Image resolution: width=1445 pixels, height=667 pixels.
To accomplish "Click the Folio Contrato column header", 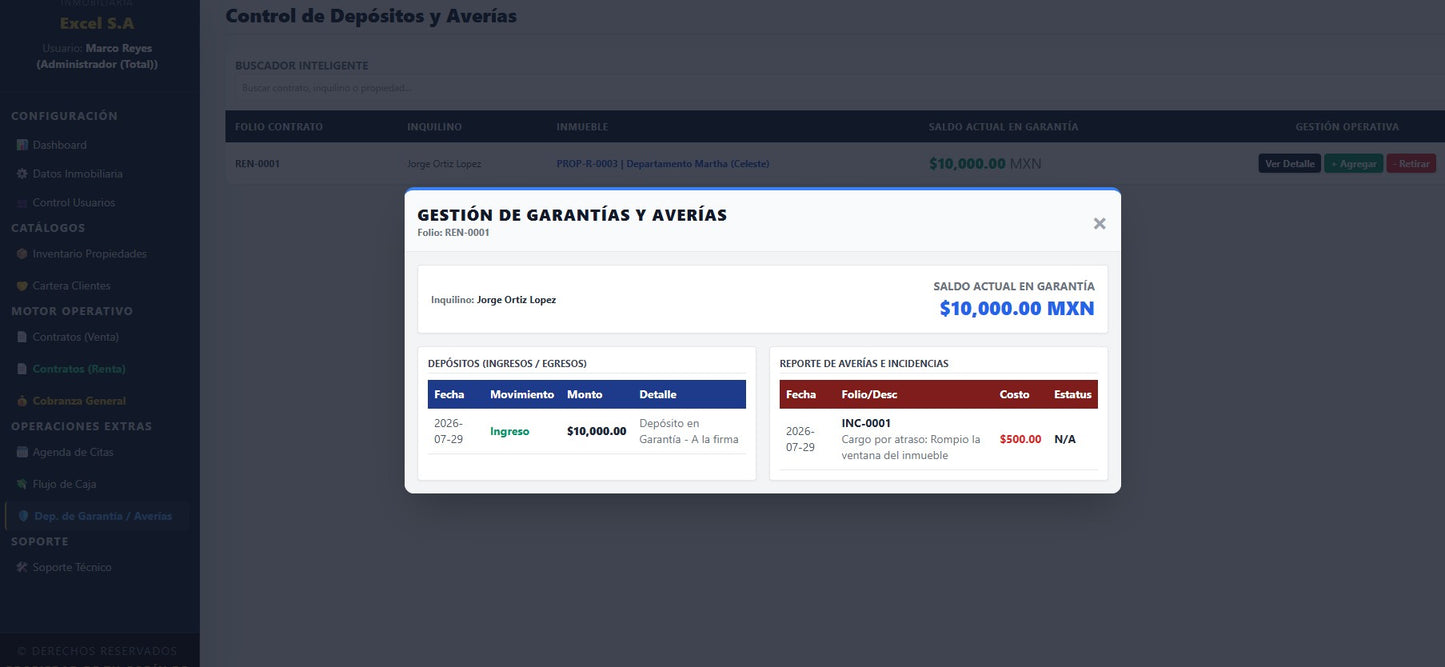I will (x=279, y=127).
